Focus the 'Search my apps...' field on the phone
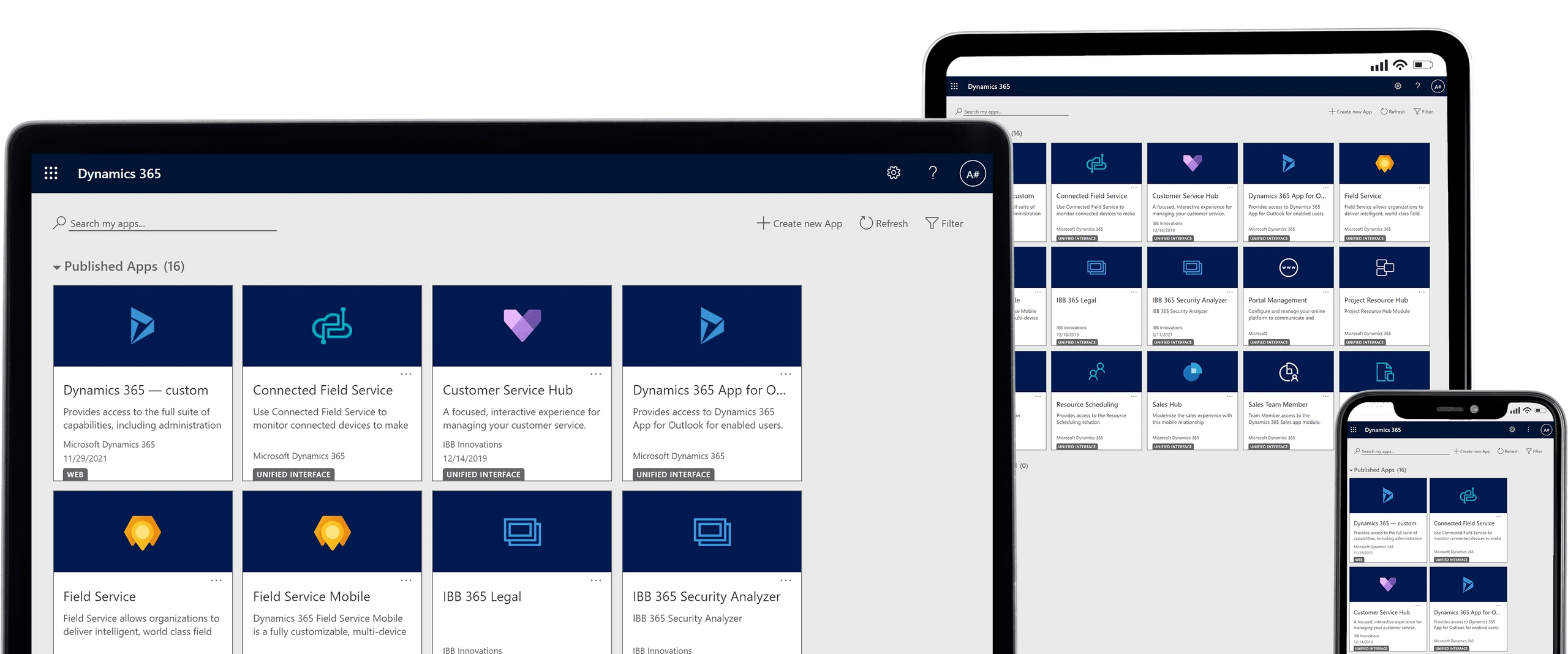This screenshot has width=1568, height=654. point(1404,451)
